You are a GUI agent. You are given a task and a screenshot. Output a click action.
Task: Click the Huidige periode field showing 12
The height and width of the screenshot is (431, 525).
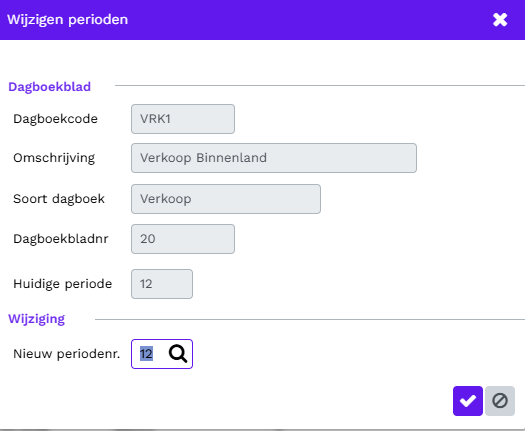point(162,284)
